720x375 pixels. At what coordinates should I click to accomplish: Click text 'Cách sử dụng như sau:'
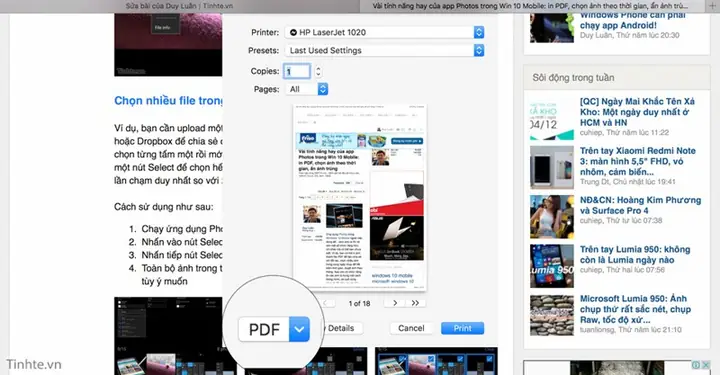click(163, 207)
